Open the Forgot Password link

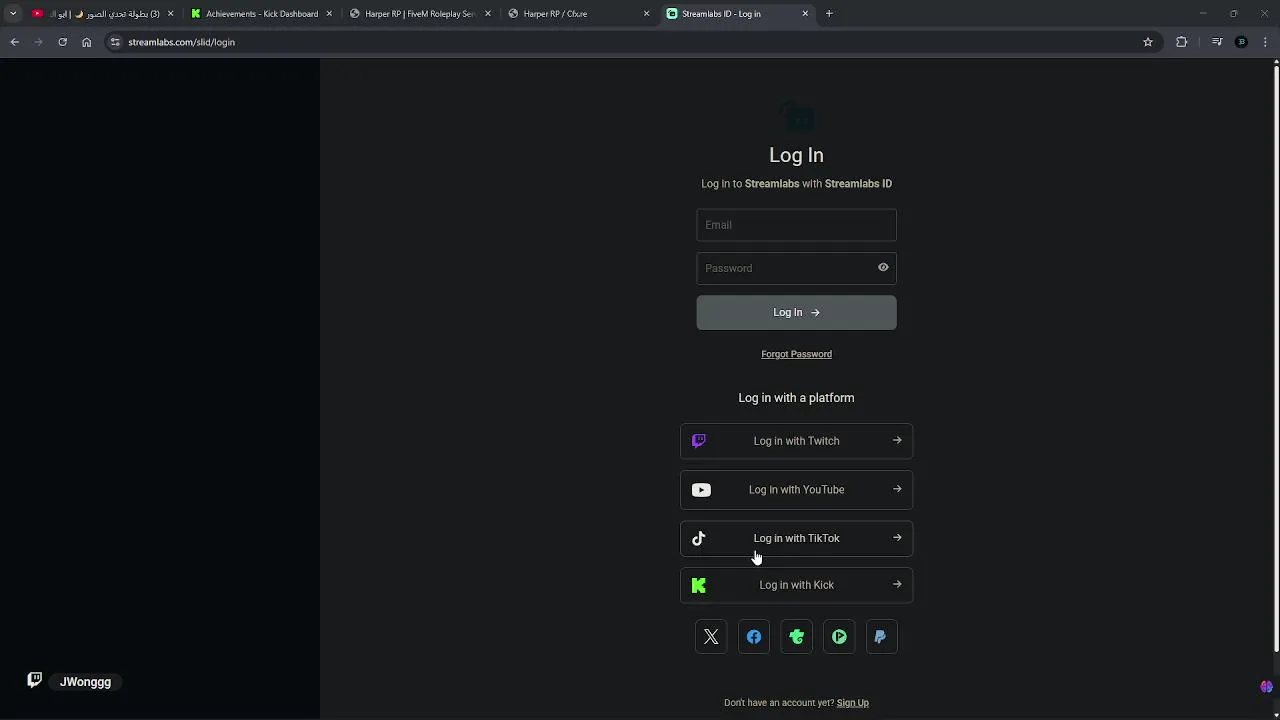coord(796,354)
